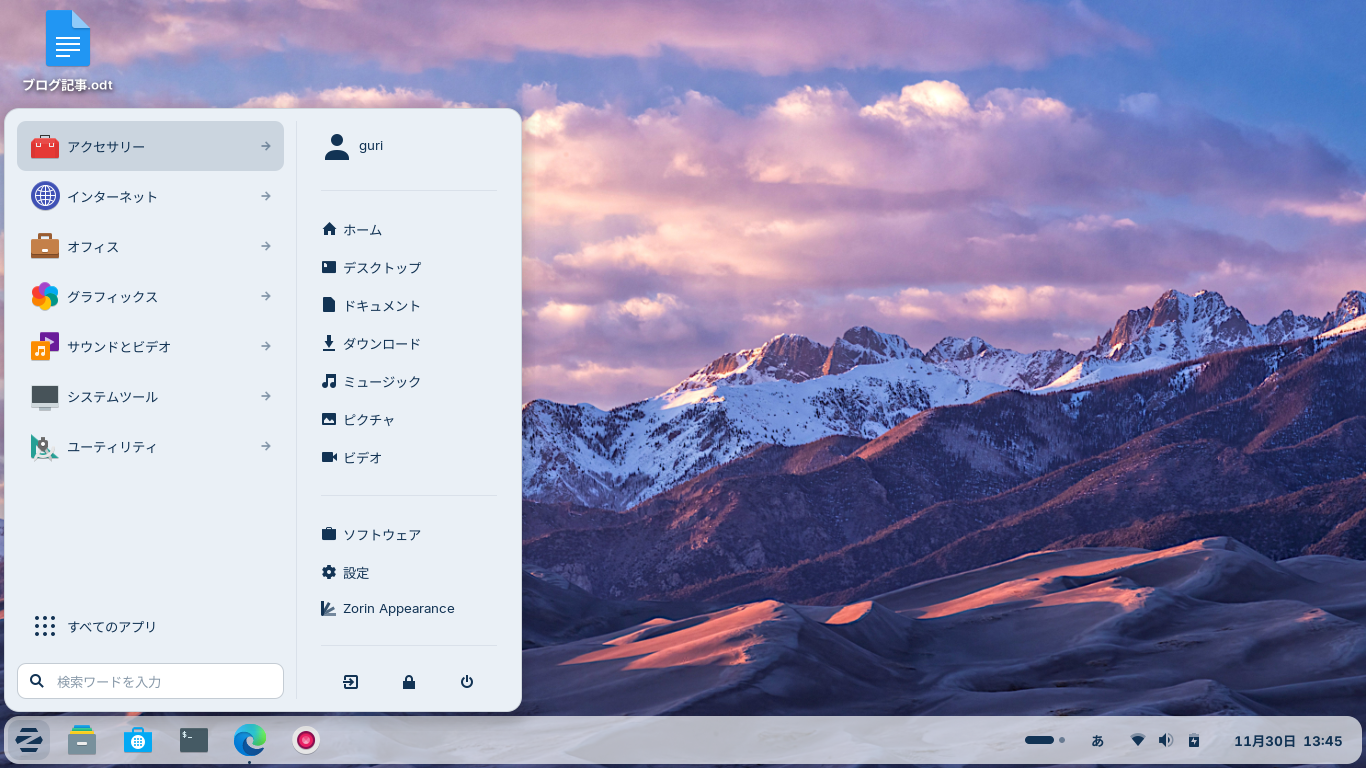Launch Microsoft Edge from the taskbar
The width and height of the screenshot is (1366, 768).
point(249,740)
